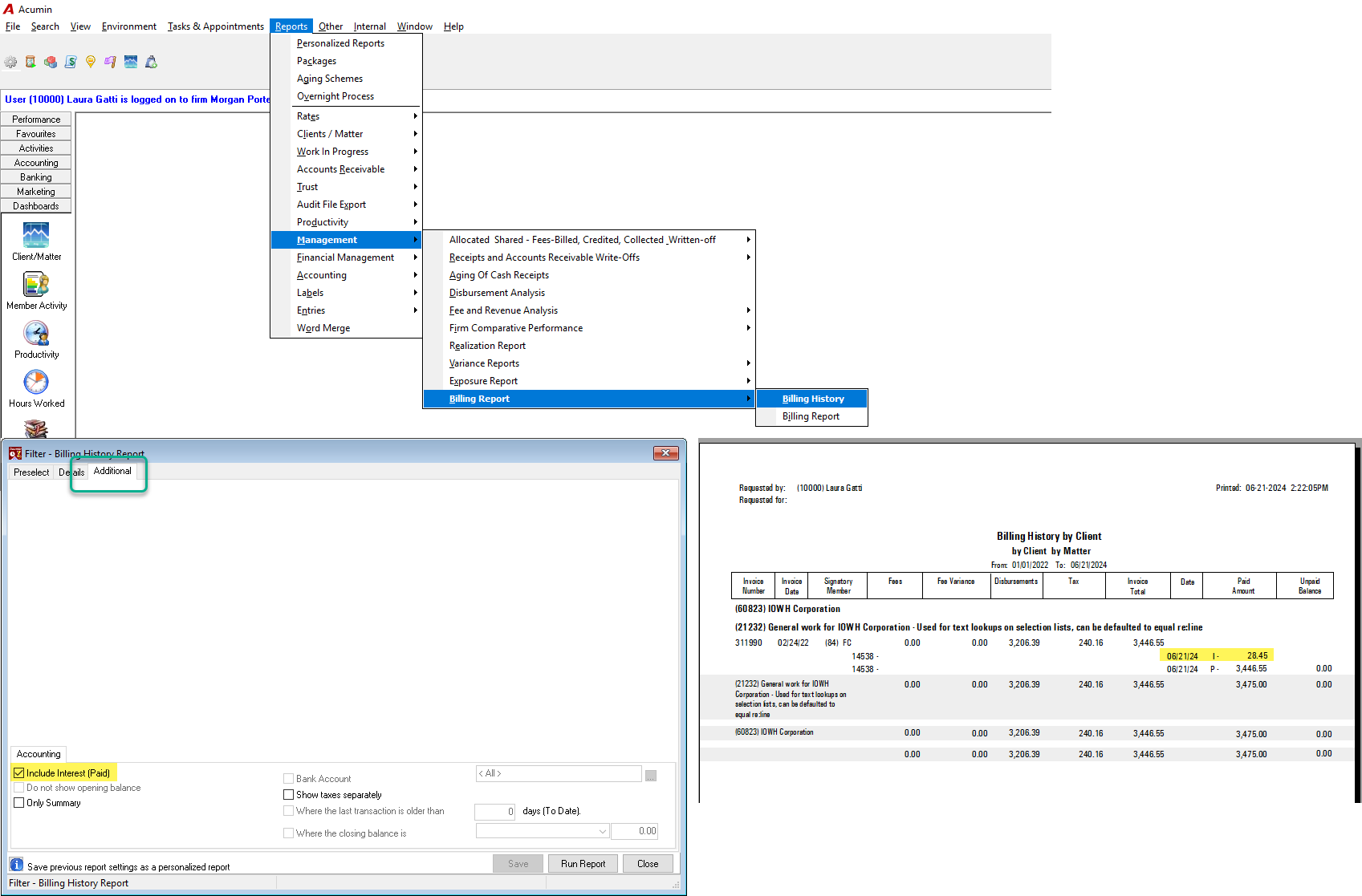Click the Acumin application logo icon
The width and height of the screenshot is (1362, 896).
tap(9, 9)
